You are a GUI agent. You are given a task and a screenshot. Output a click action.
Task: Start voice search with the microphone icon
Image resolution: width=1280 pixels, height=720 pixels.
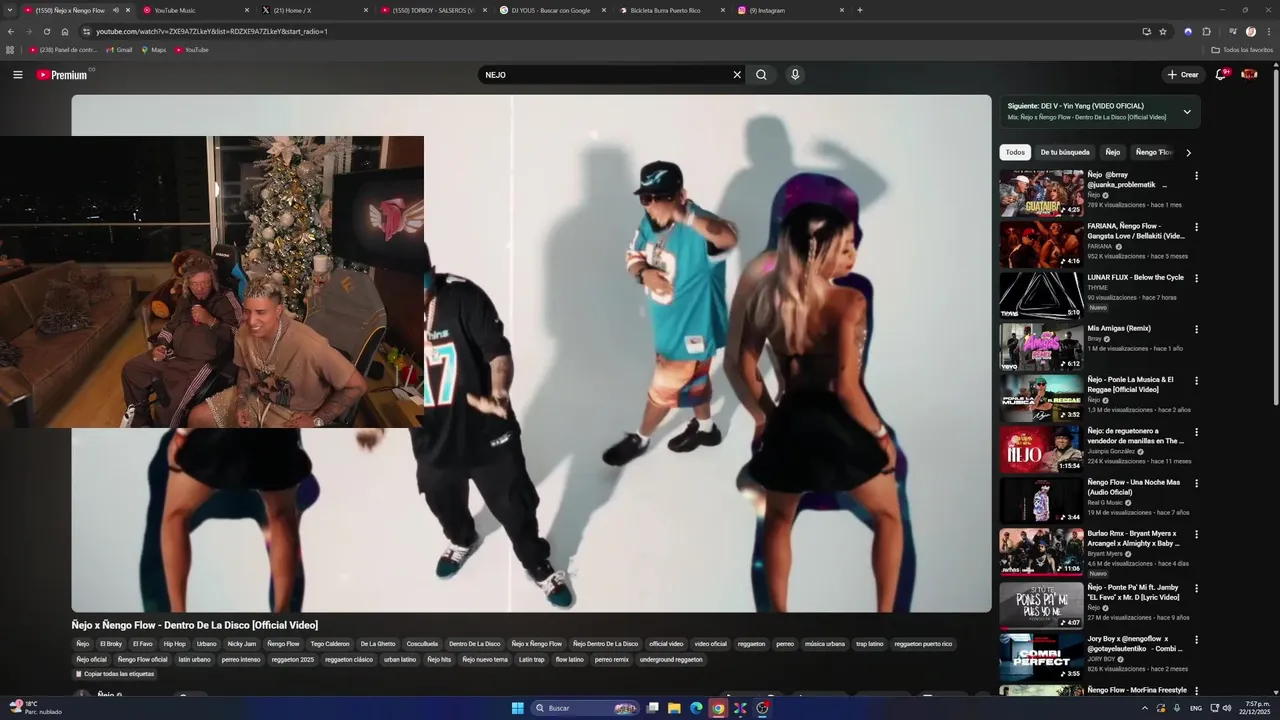pos(795,75)
